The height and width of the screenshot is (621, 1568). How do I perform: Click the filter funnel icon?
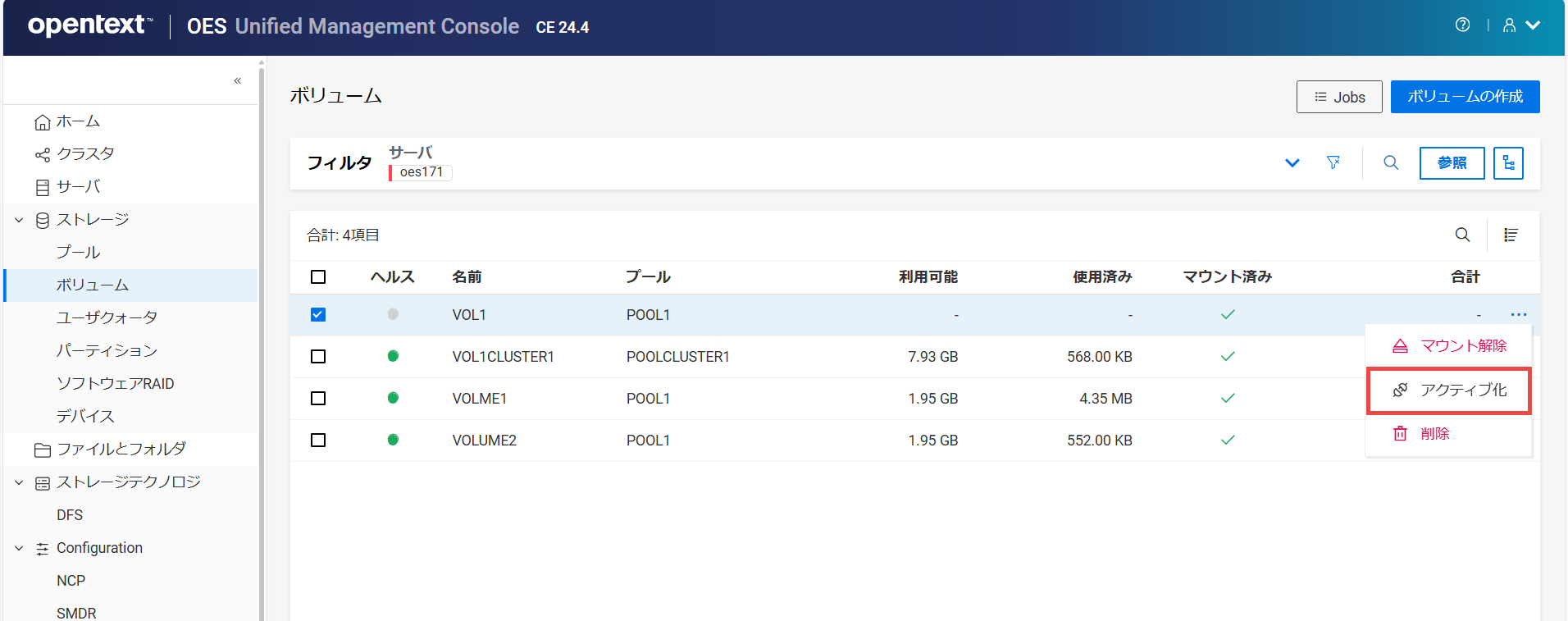coord(1333,162)
